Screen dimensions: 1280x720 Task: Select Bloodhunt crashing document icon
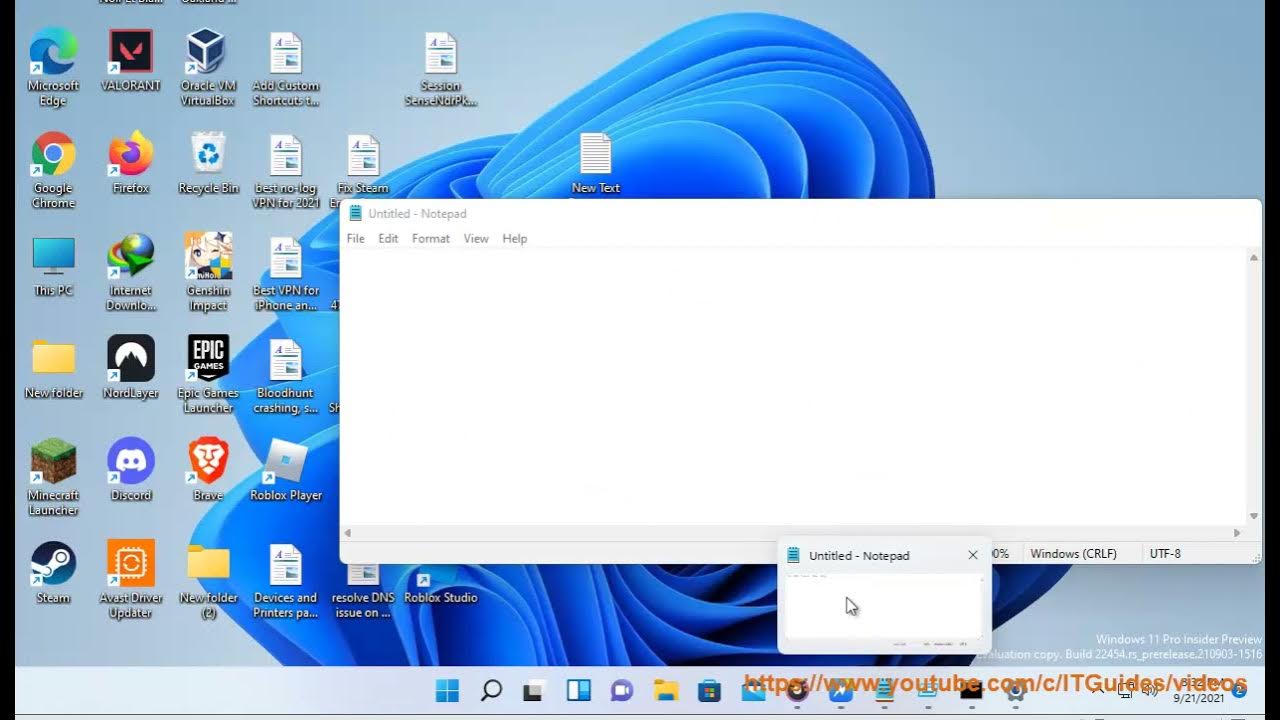pos(286,375)
